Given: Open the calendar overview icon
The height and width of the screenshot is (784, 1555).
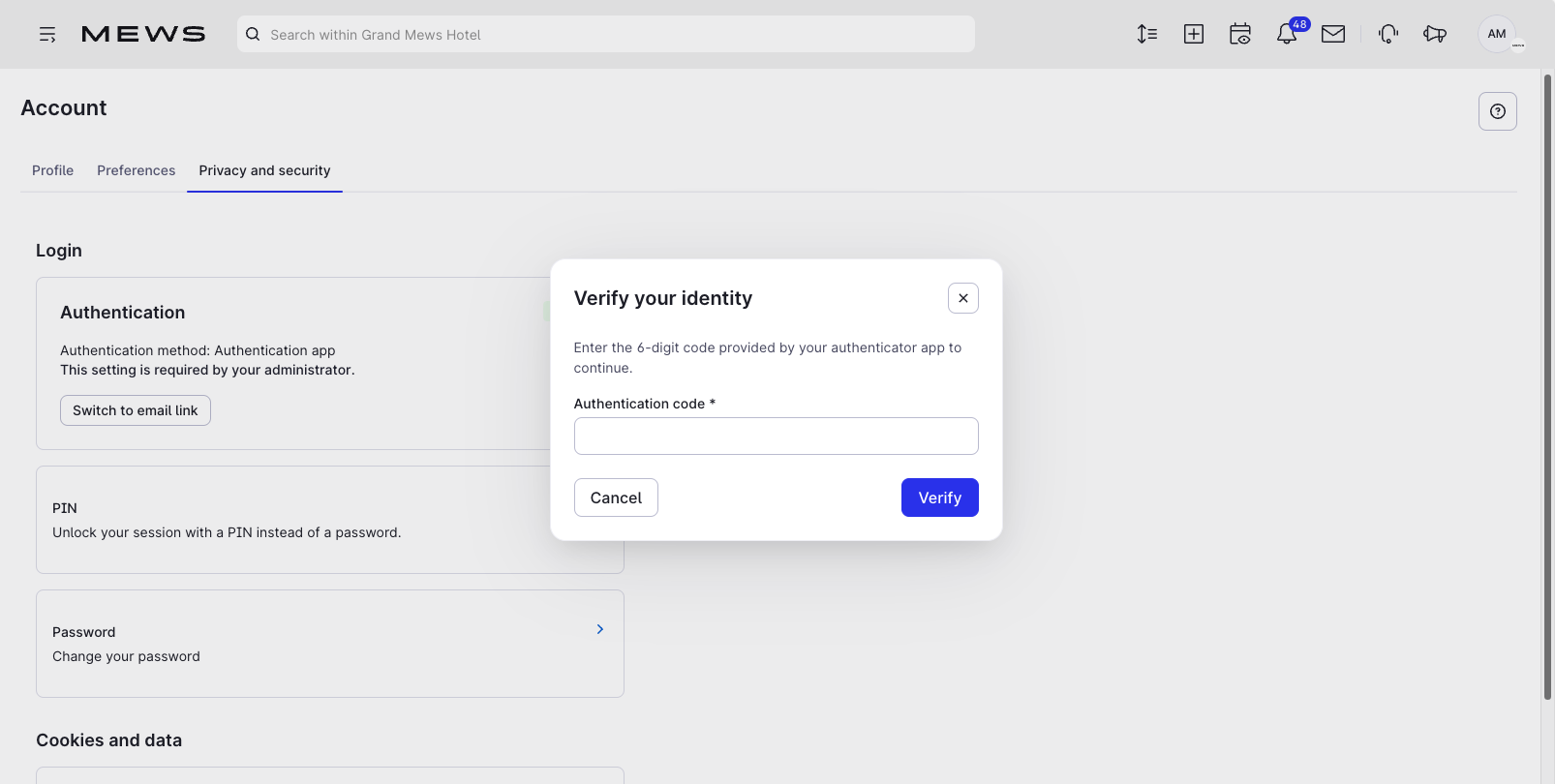Looking at the screenshot, I should click(x=1240, y=35).
